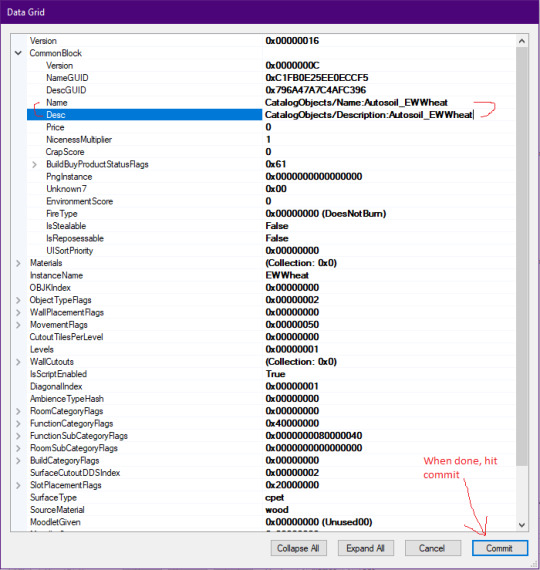Select CrapScore property row
Image resolution: width=540 pixels, height=570 pixels.
pos(271,152)
